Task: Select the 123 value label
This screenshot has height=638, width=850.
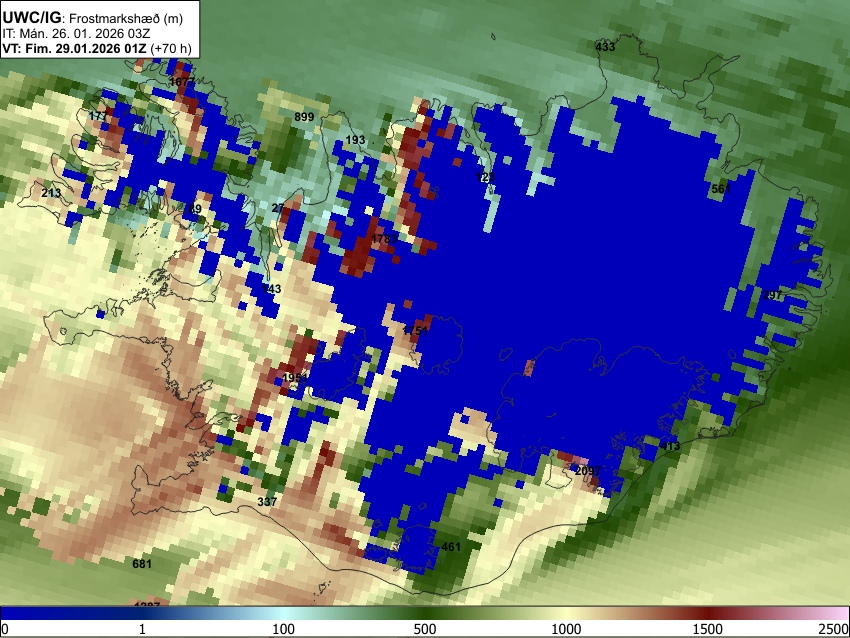Action: [486, 177]
